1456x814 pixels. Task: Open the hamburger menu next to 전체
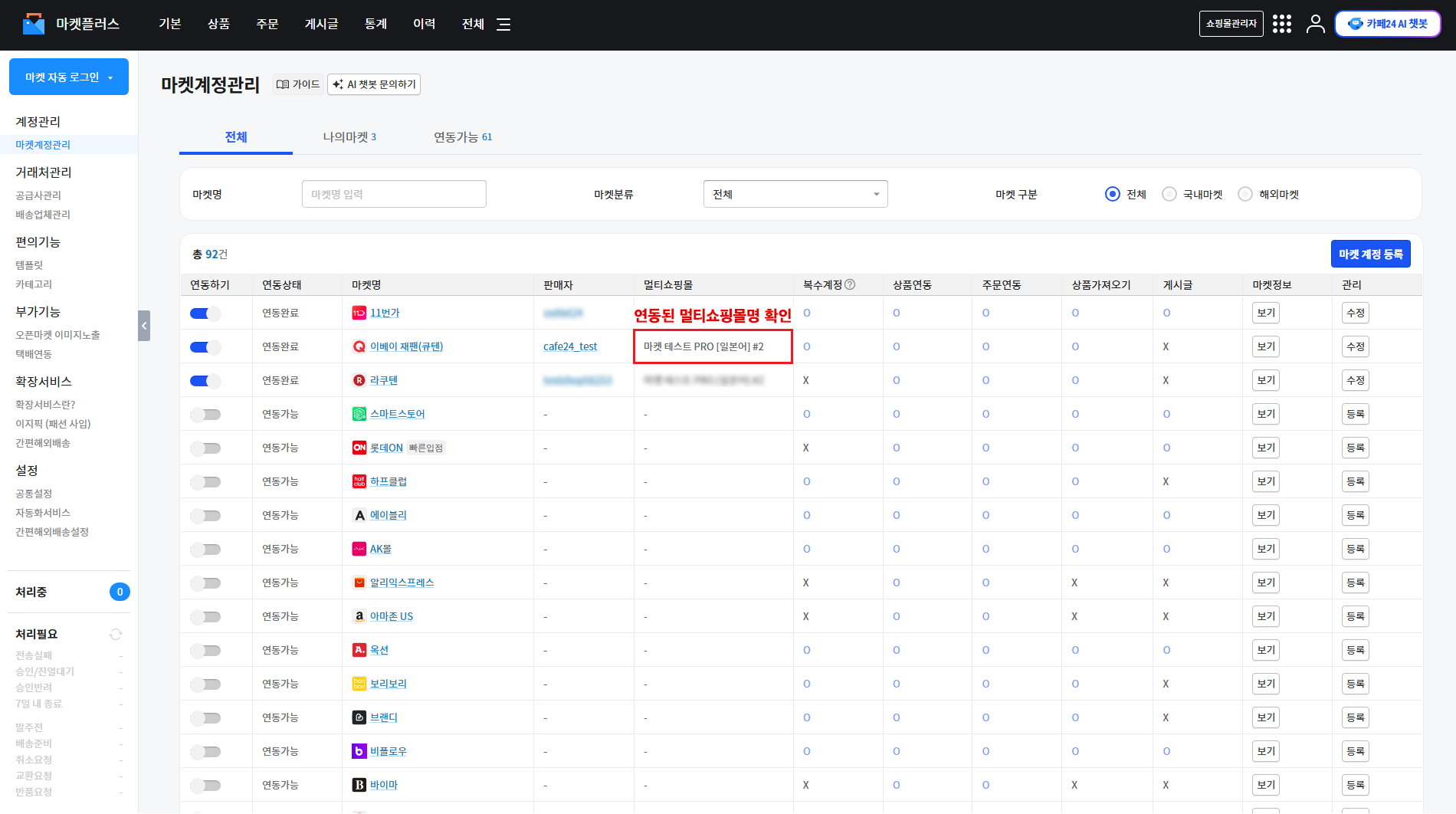(x=503, y=25)
